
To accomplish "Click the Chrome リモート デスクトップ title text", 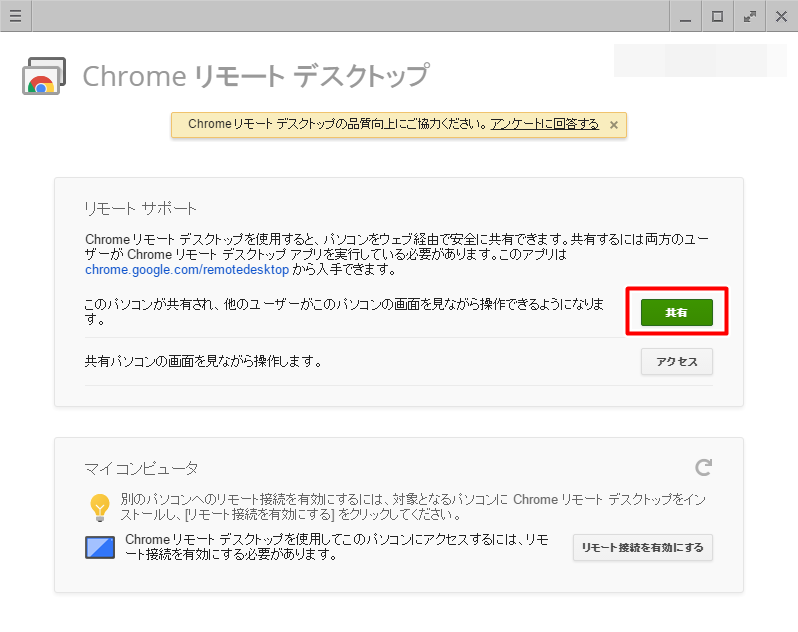I will (256, 76).
